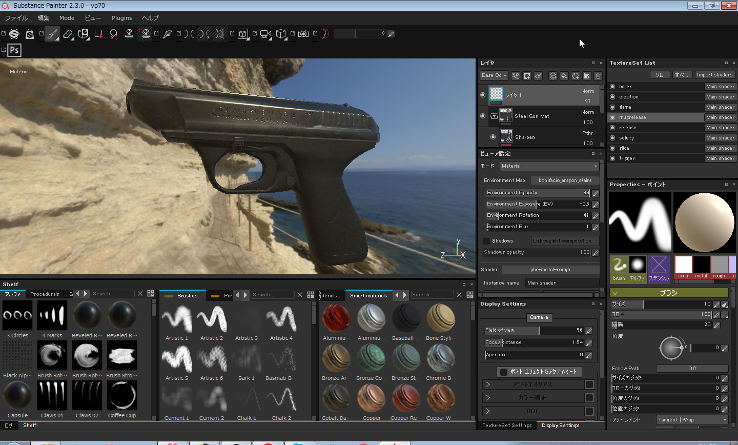The width and height of the screenshot is (738, 445).
Task: Click the alpha search field in Shelf
Action: [112, 293]
